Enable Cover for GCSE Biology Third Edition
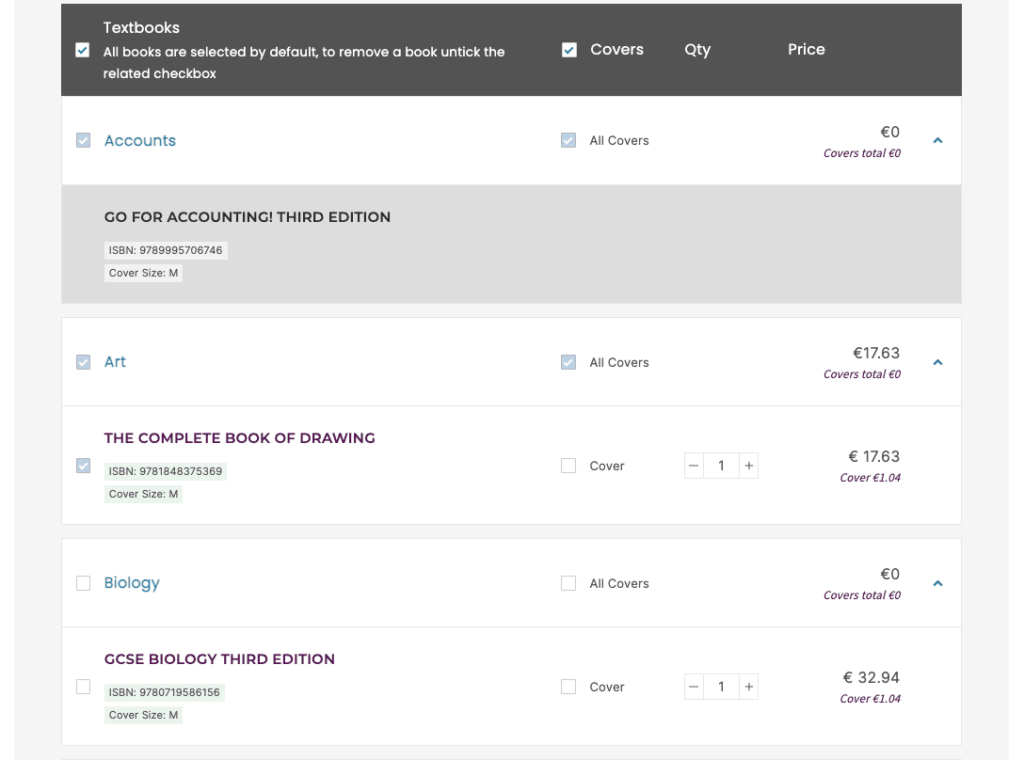The image size is (1024, 760). (x=569, y=687)
